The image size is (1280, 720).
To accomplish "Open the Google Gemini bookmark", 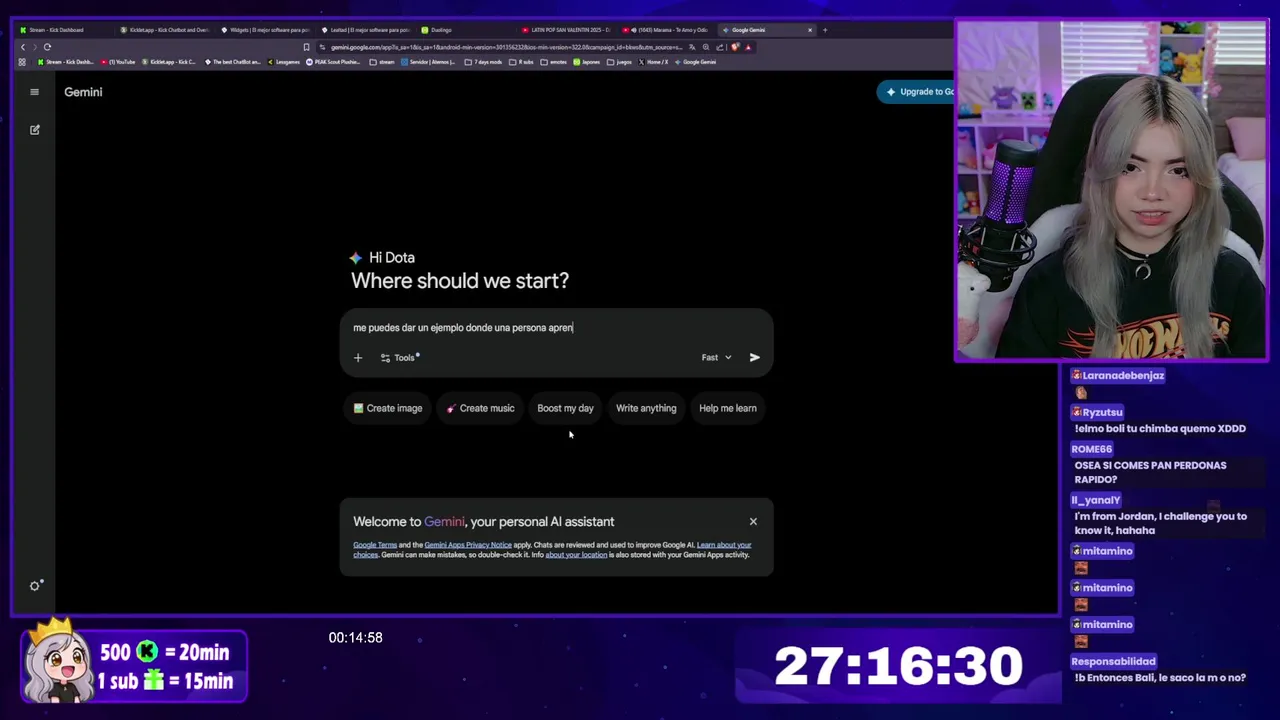I will (695, 62).
